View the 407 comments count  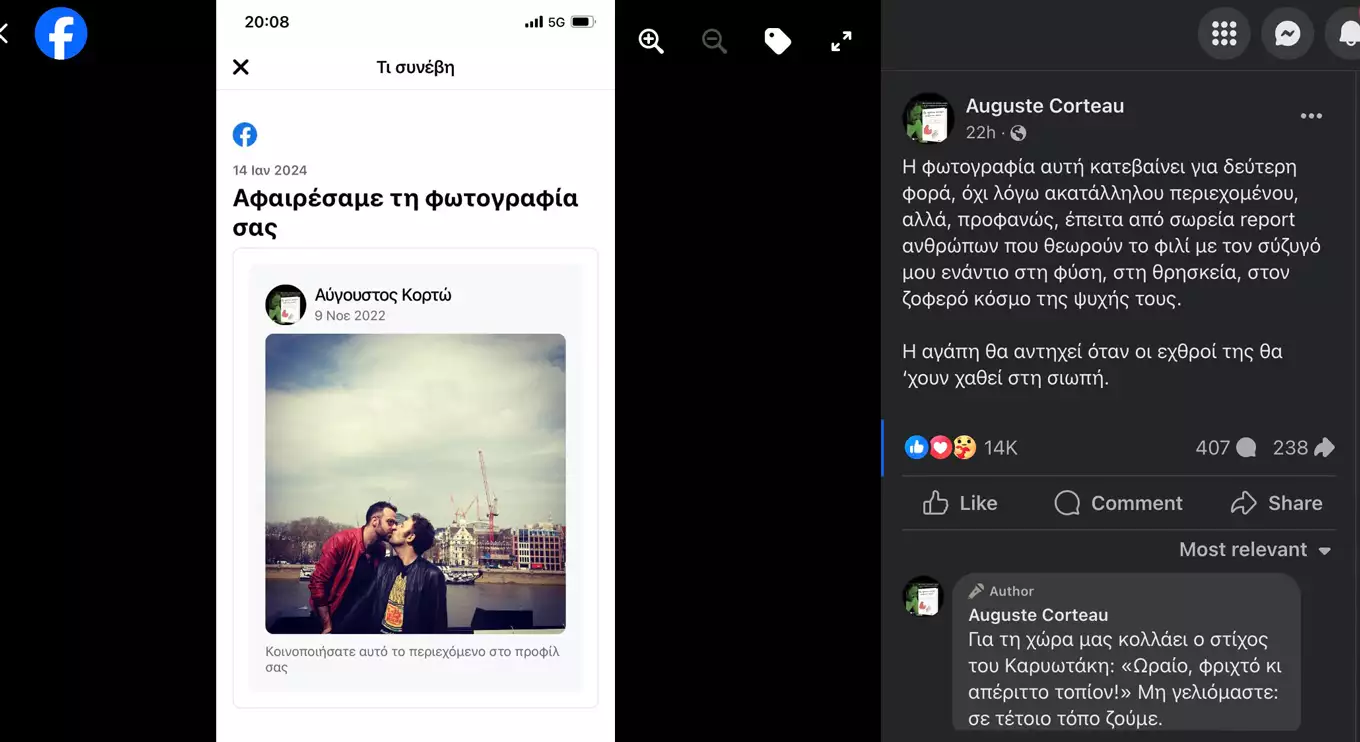point(1224,448)
